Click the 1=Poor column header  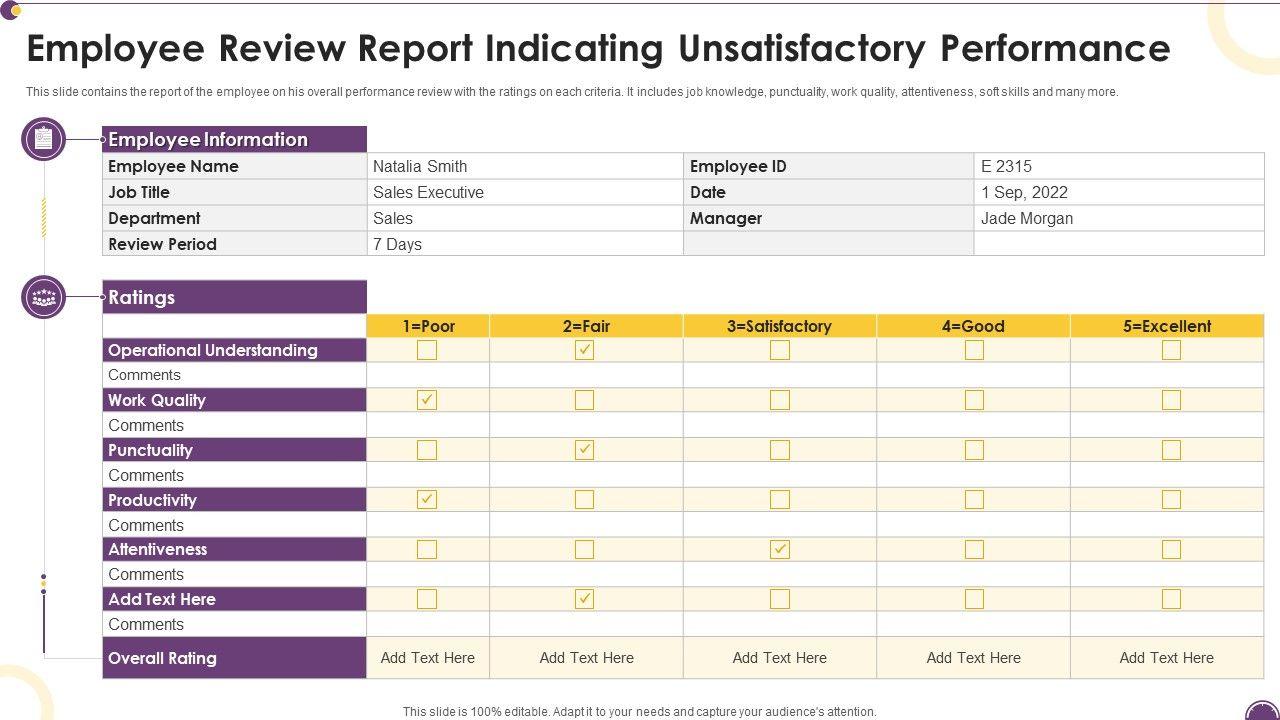pyautogui.click(x=428, y=326)
